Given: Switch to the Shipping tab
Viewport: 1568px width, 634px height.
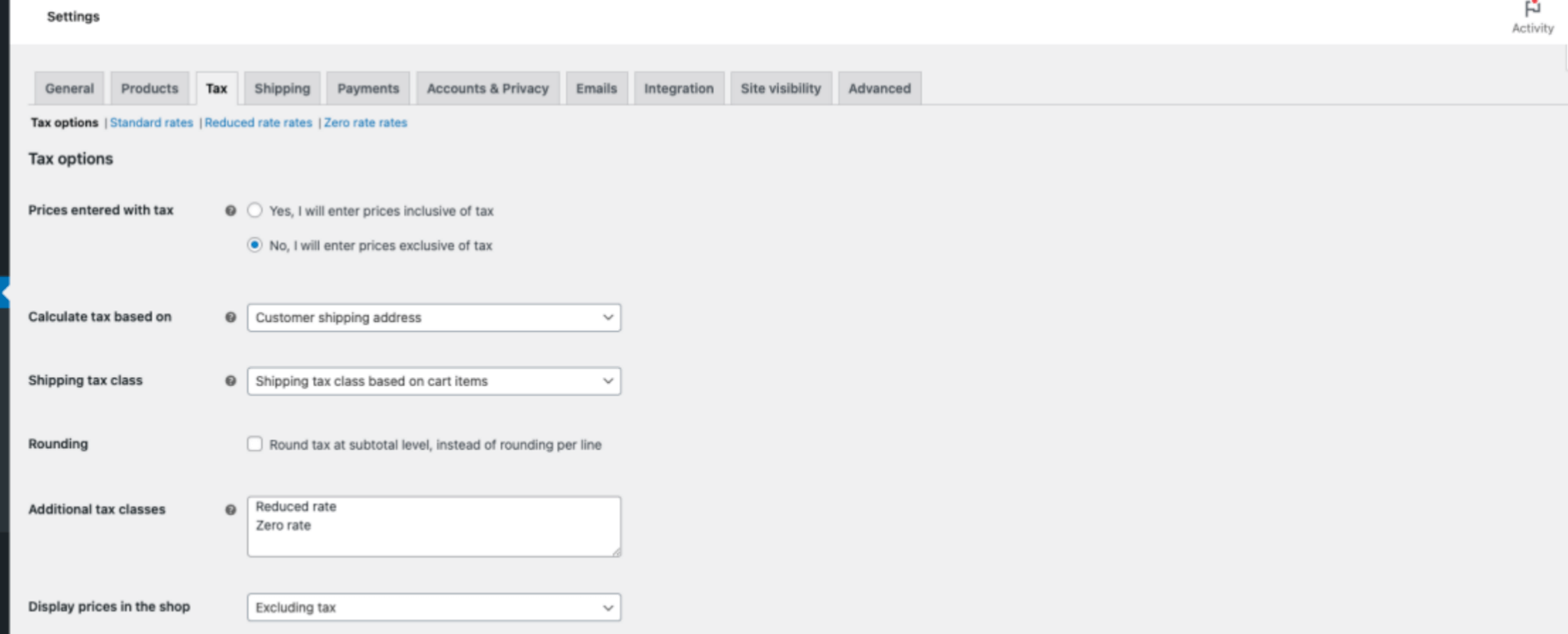Looking at the screenshot, I should [282, 88].
